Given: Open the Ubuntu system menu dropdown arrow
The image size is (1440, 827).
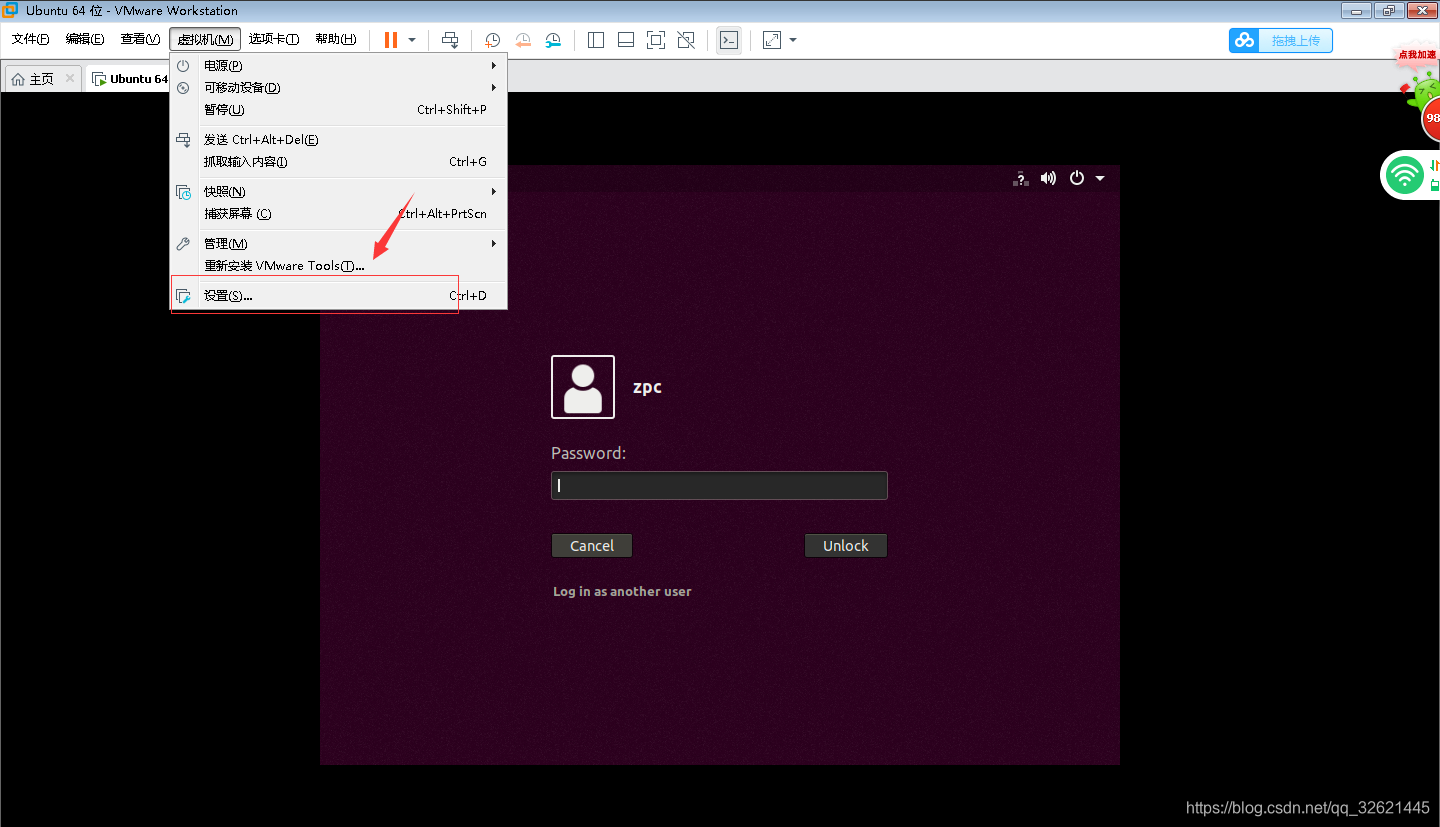Looking at the screenshot, I should click(1100, 179).
